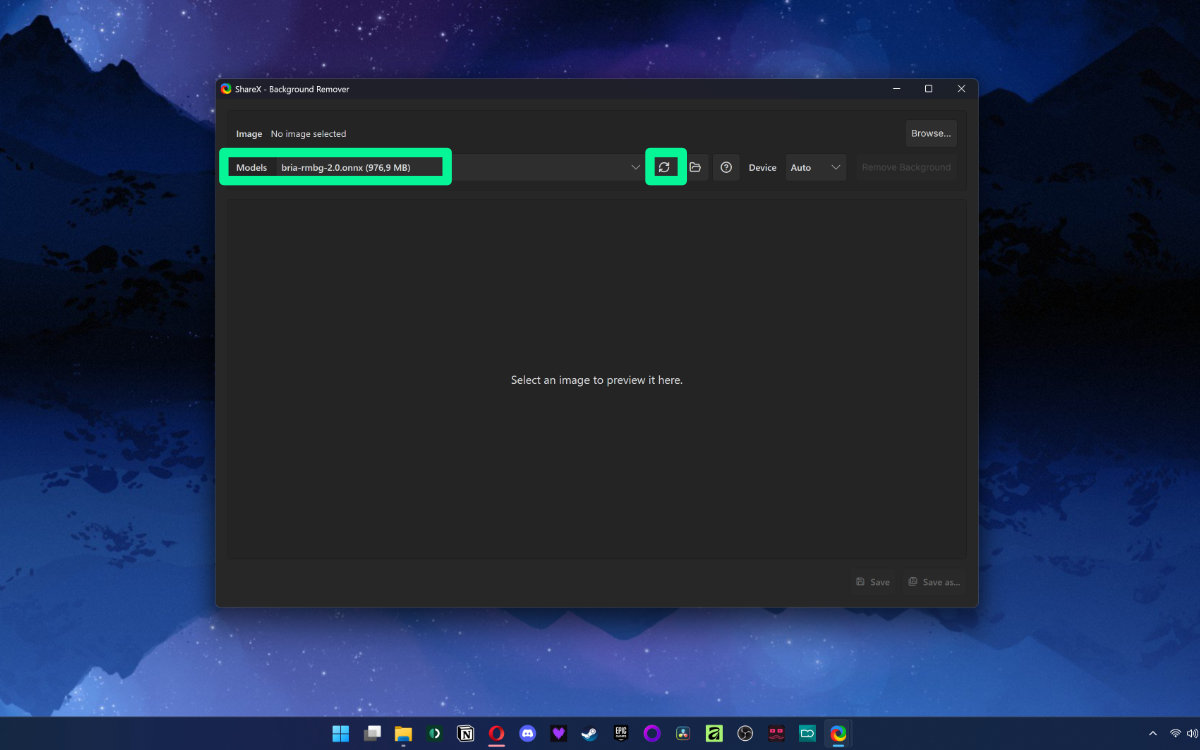
Task: Open OBS Studio from the taskbar
Action: click(745, 733)
